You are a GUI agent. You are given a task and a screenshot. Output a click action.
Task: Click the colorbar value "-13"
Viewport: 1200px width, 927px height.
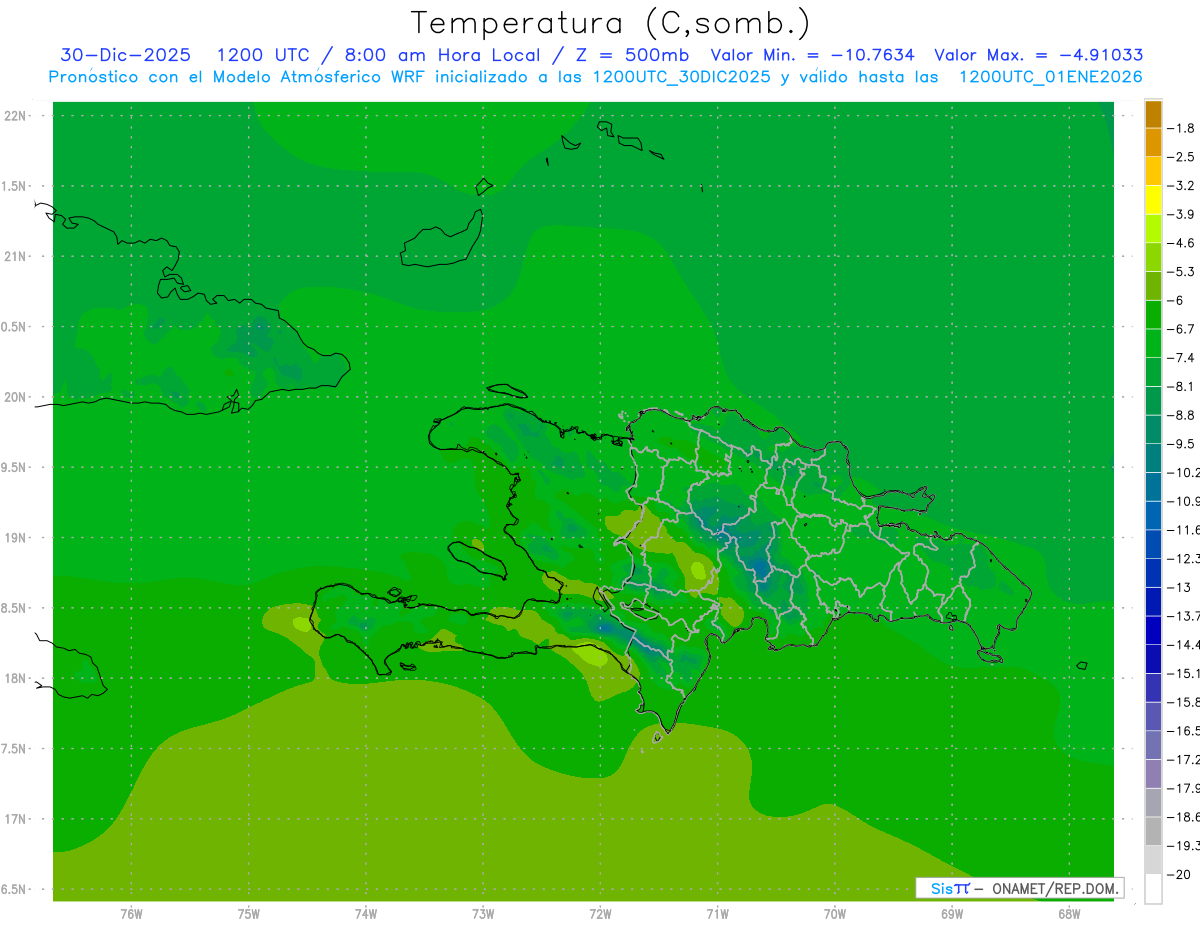[x=1179, y=587]
